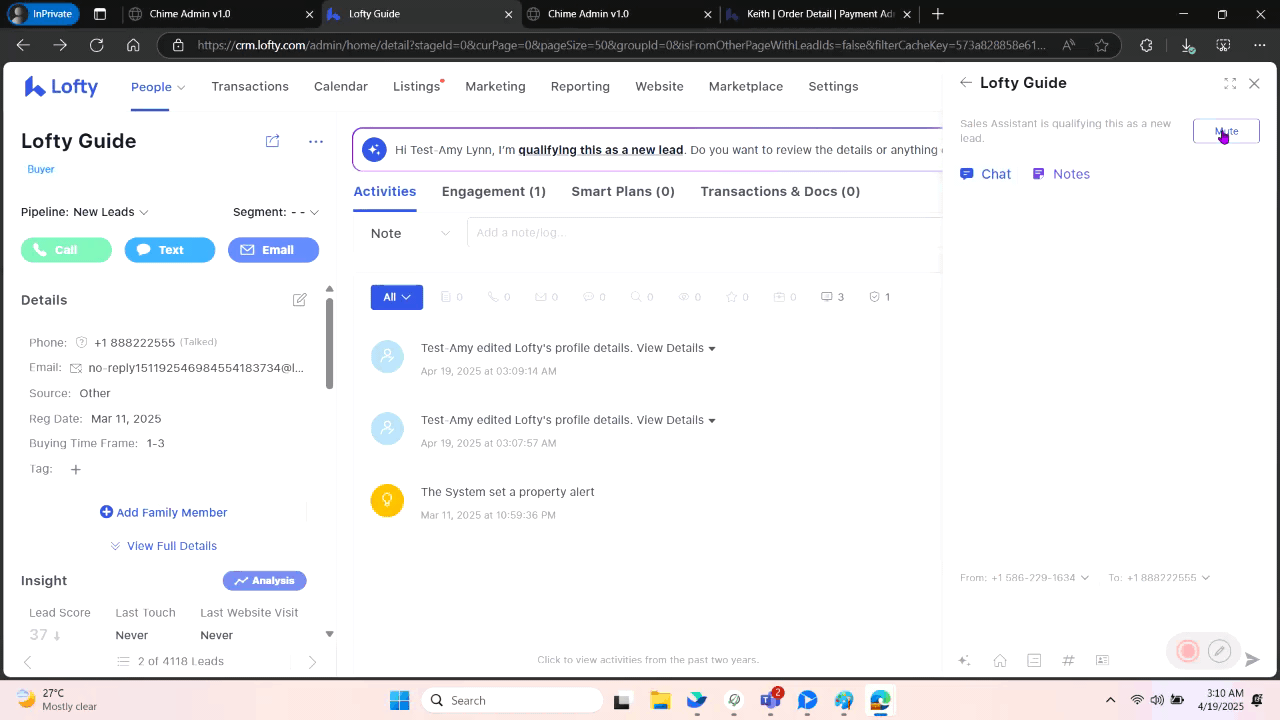This screenshot has height=720, width=1280.
Task: Filter activities by calls icon
Action: tap(498, 297)
